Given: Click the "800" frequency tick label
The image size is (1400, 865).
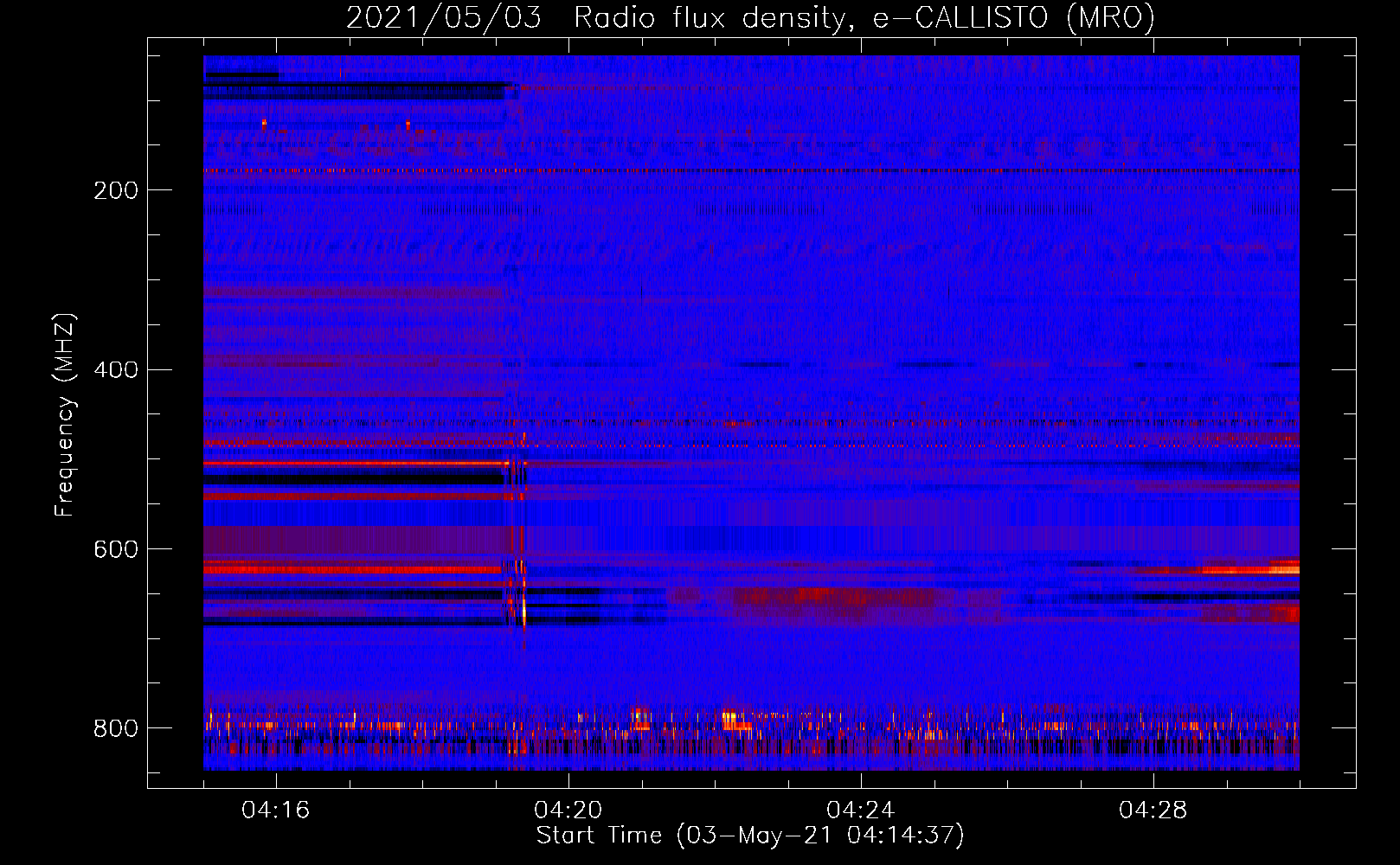Looking at the screenshot, I should pyautogui.click(x=116, y=728).
